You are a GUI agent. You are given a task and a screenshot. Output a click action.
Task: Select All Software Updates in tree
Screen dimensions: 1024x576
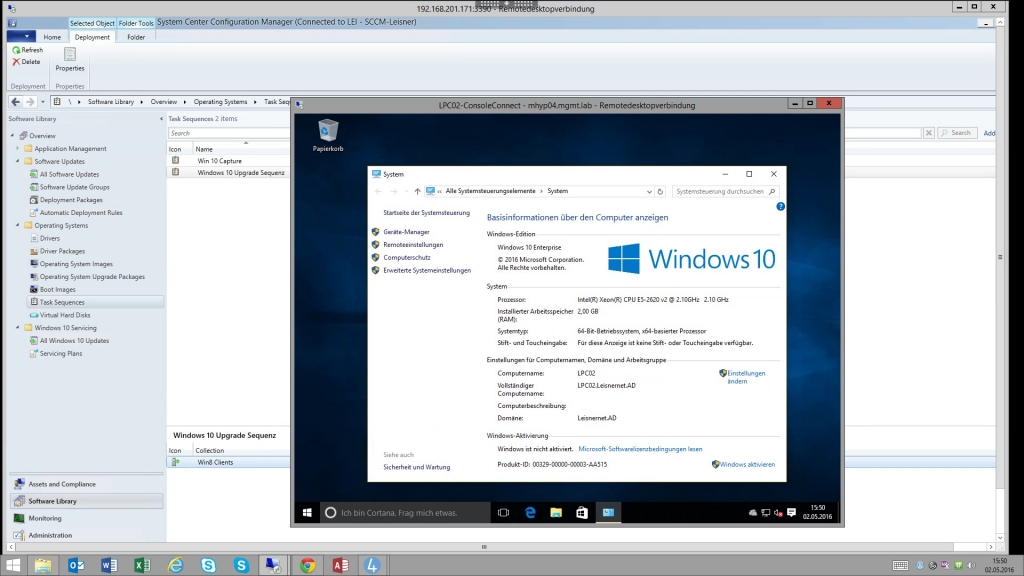coord(64,174)
